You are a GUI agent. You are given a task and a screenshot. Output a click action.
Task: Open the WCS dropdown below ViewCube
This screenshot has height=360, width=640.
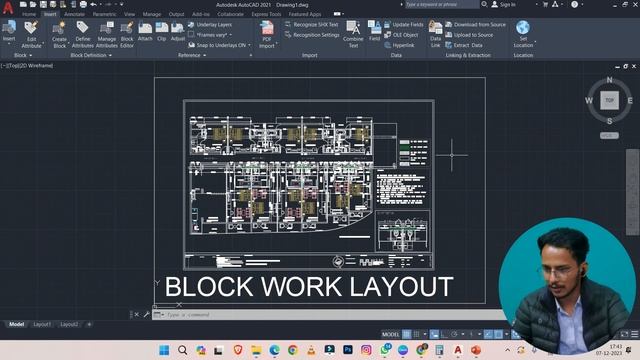coord(609,136)
